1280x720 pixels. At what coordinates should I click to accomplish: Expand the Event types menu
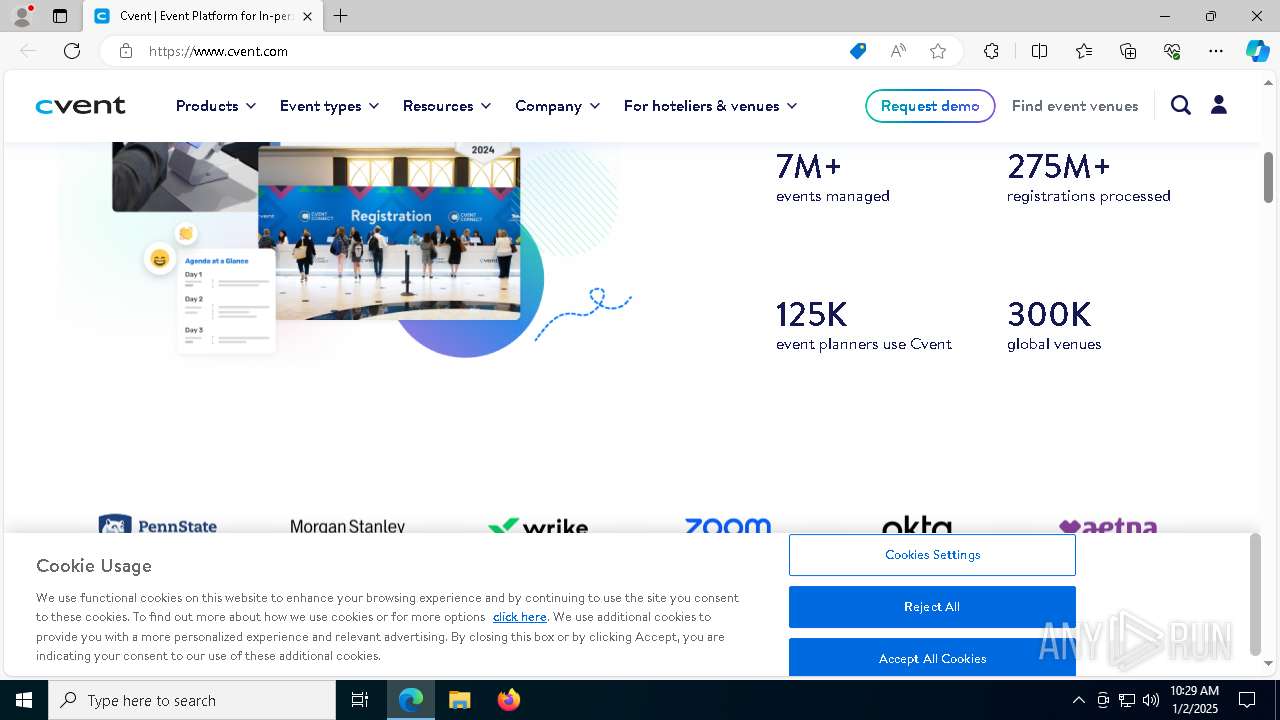point(330,106)
